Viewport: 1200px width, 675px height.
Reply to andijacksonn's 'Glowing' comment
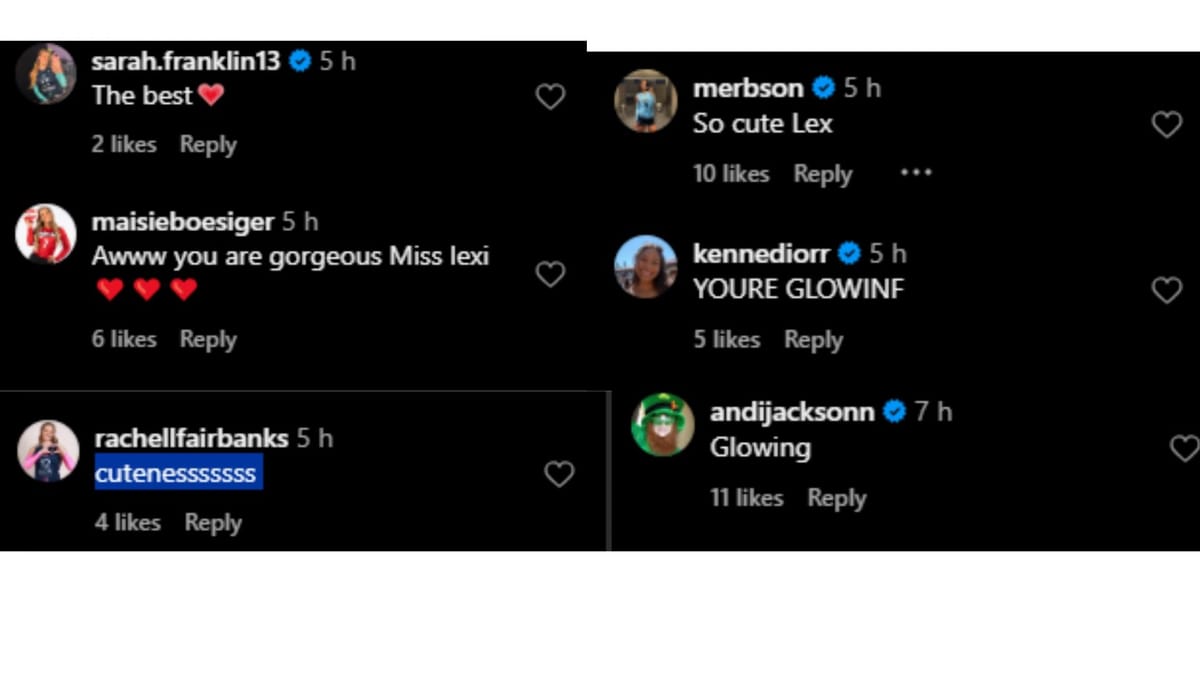point(836,497)
